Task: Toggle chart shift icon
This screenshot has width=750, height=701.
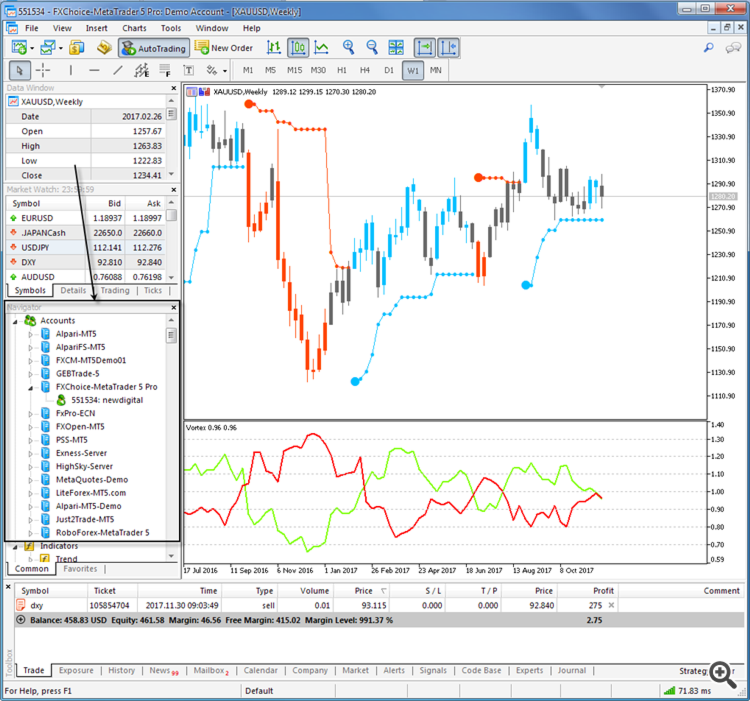Action: click(x=448, y=48)
